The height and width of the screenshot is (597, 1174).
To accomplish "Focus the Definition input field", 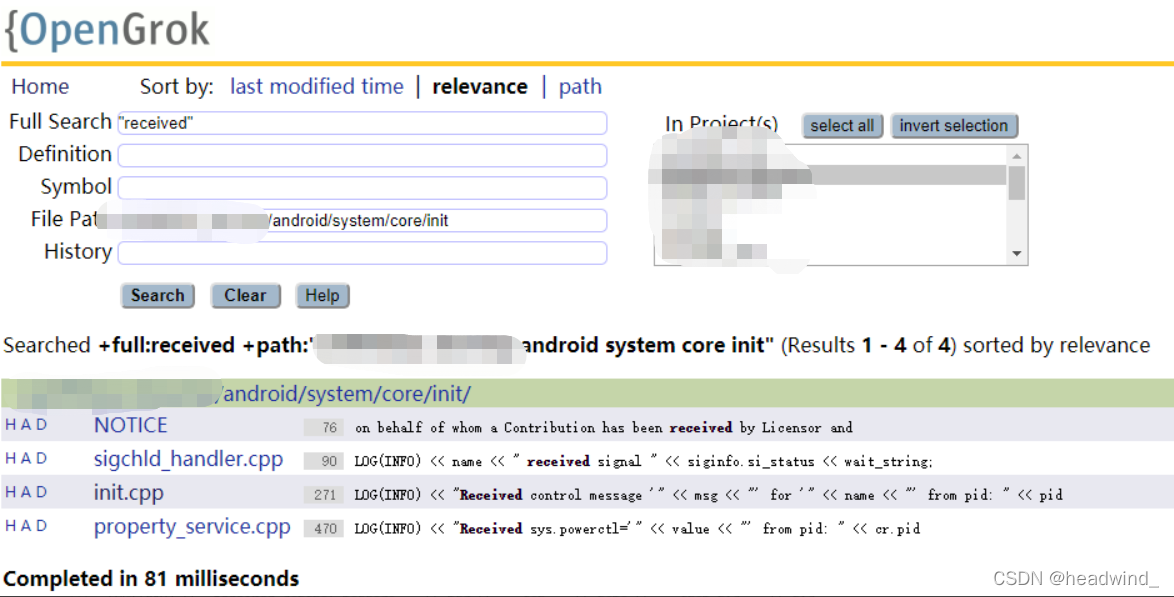I will [x=362, y=155].
